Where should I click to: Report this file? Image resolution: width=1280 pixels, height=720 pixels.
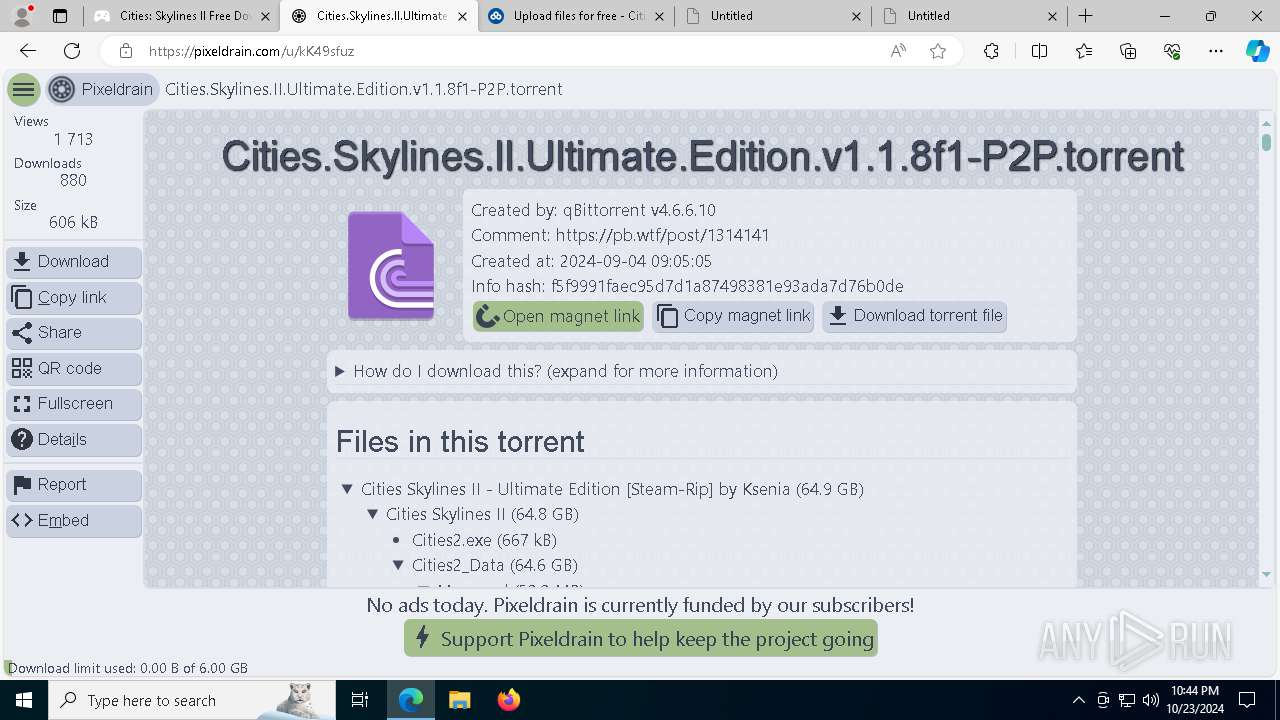pyautogui.click(x=74, y=485)
